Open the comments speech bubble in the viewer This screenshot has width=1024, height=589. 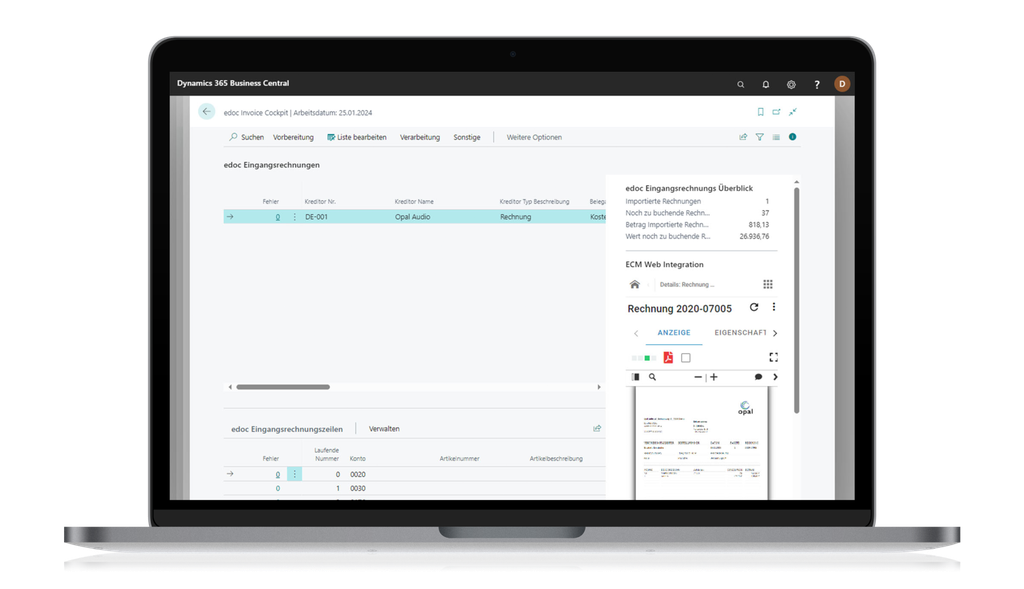click(758, 377)
